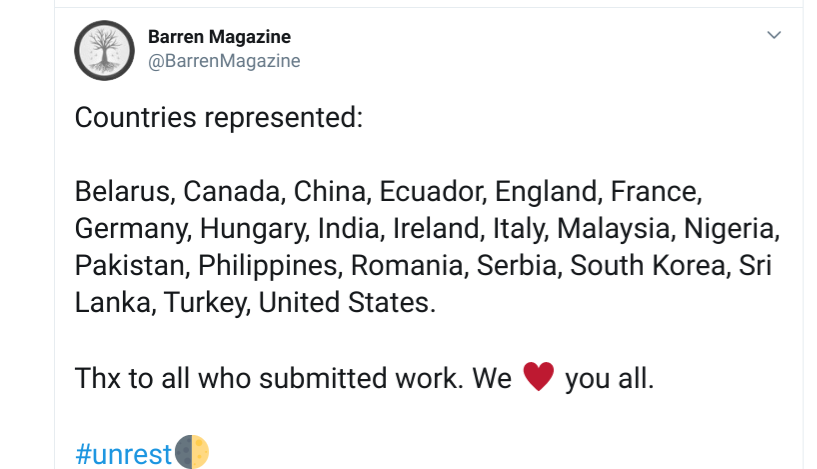The image size is (817, 469).
Task: Click the word "Turkey" in the list
Action: (212, 302)
